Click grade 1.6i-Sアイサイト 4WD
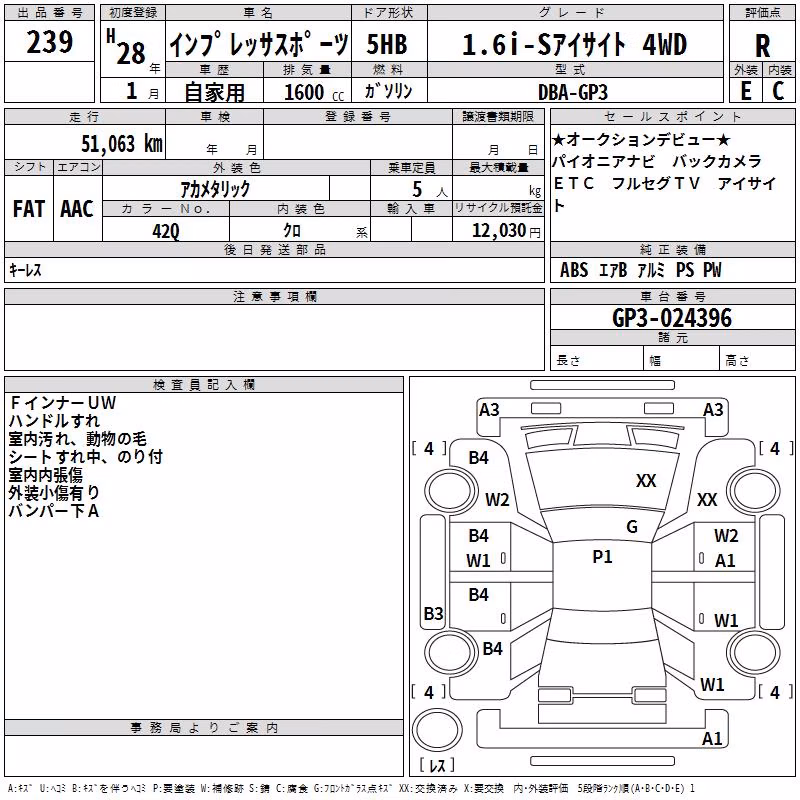 574,44
